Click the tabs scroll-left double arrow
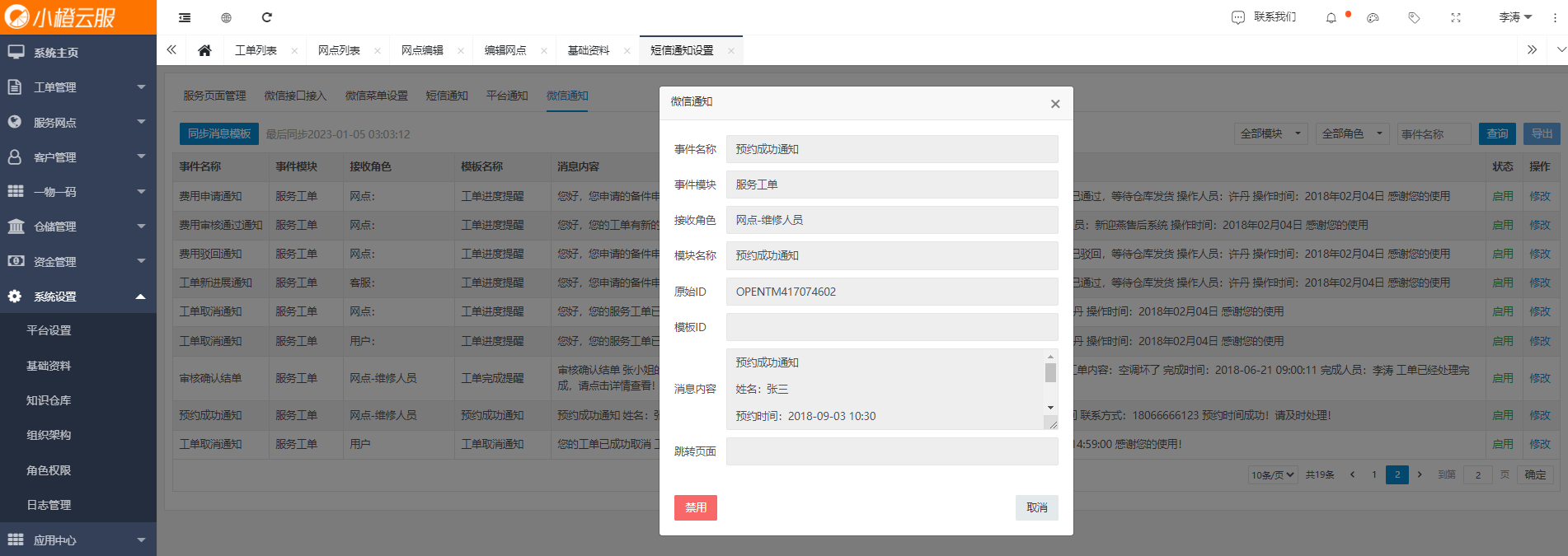1568x556 pixels. (171, 49)
